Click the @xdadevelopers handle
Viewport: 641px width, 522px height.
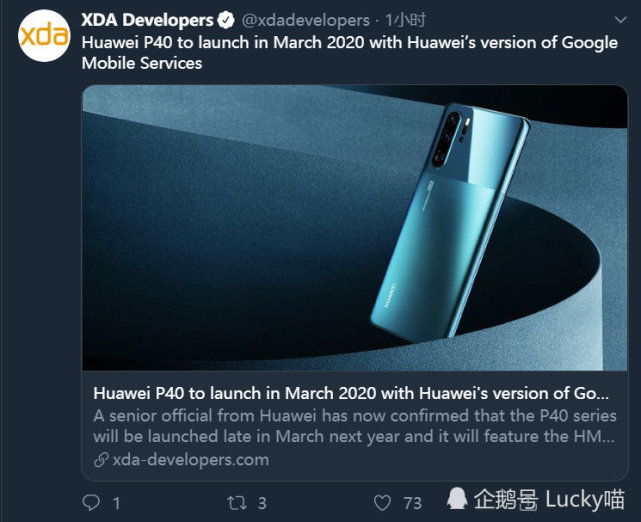coord(306,20)
